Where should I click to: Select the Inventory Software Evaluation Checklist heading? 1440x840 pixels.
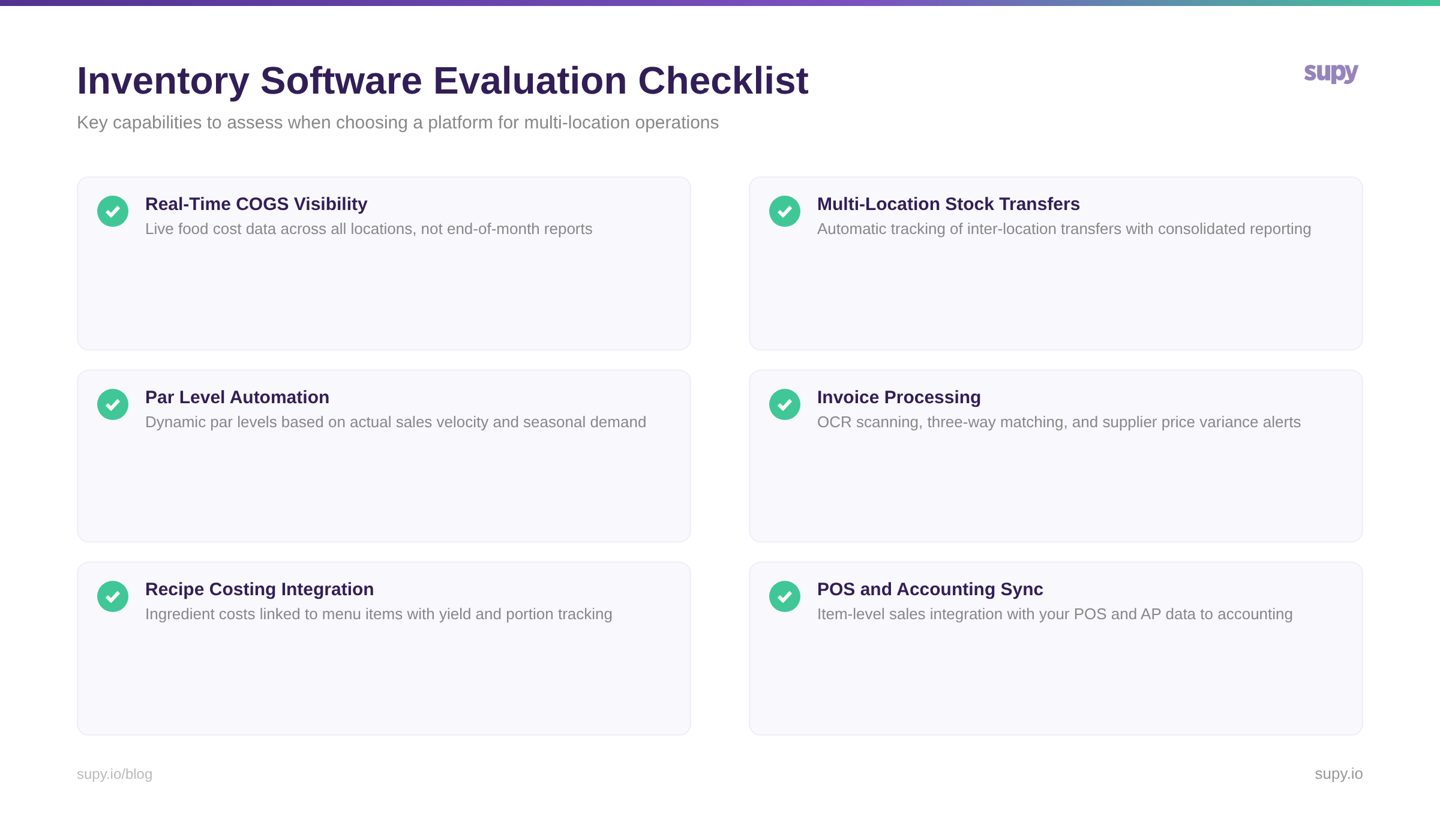[442, 80]
